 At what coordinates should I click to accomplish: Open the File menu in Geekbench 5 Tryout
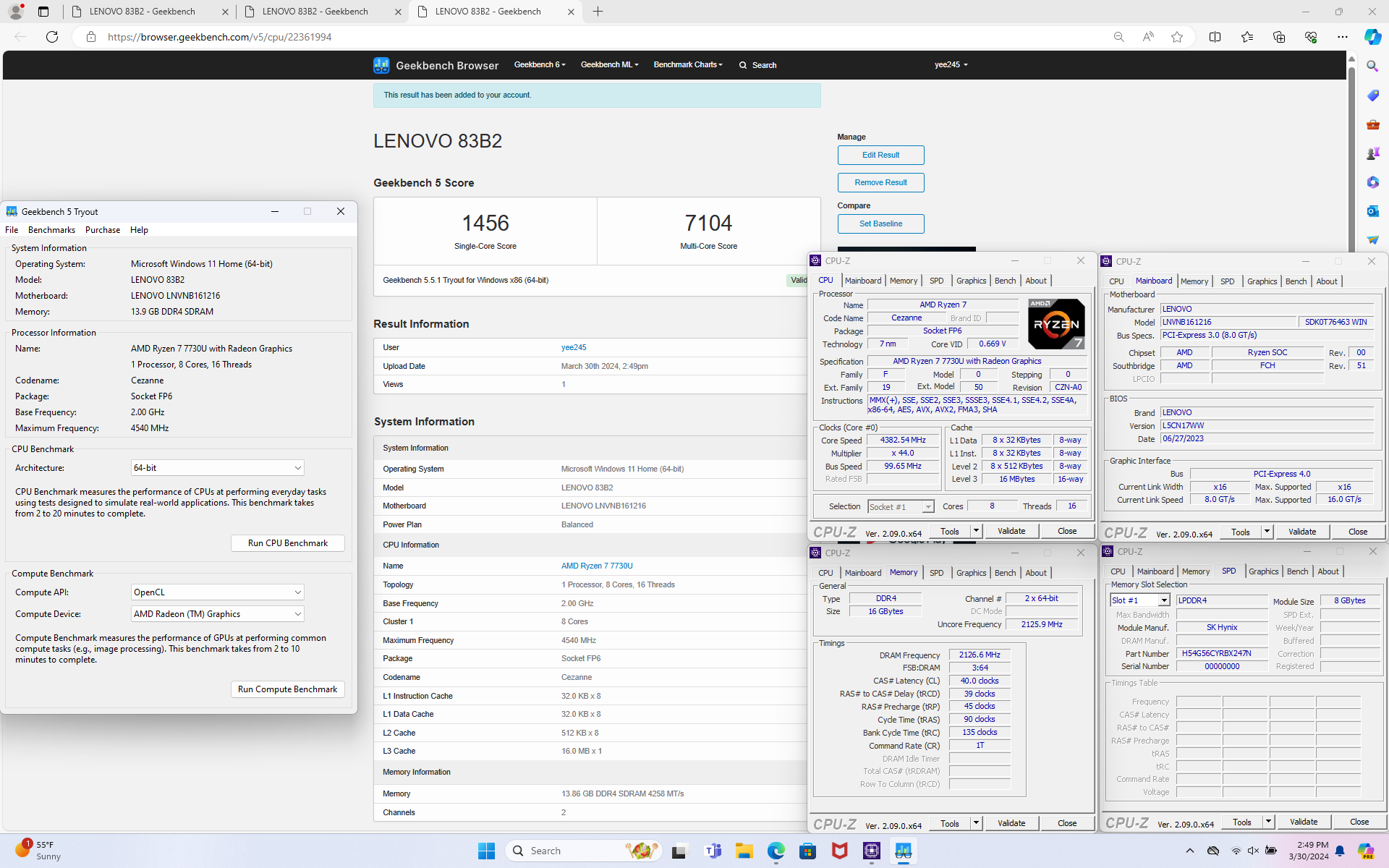click(x=12, y=230)
